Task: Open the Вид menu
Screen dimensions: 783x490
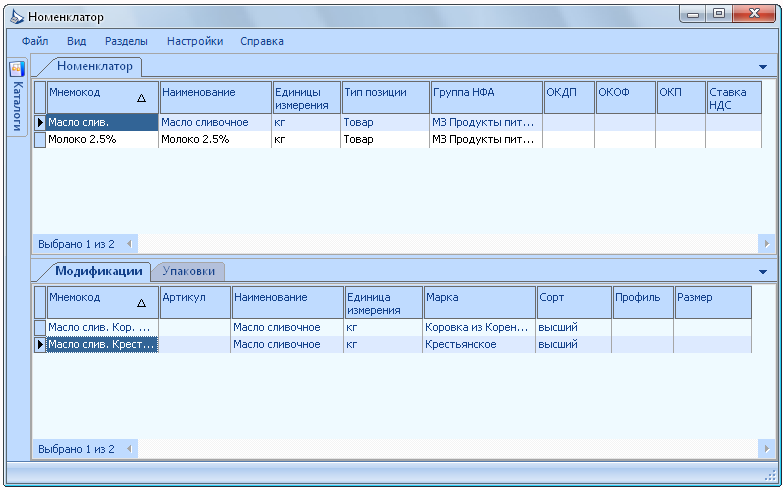Action: click(76, 41)
